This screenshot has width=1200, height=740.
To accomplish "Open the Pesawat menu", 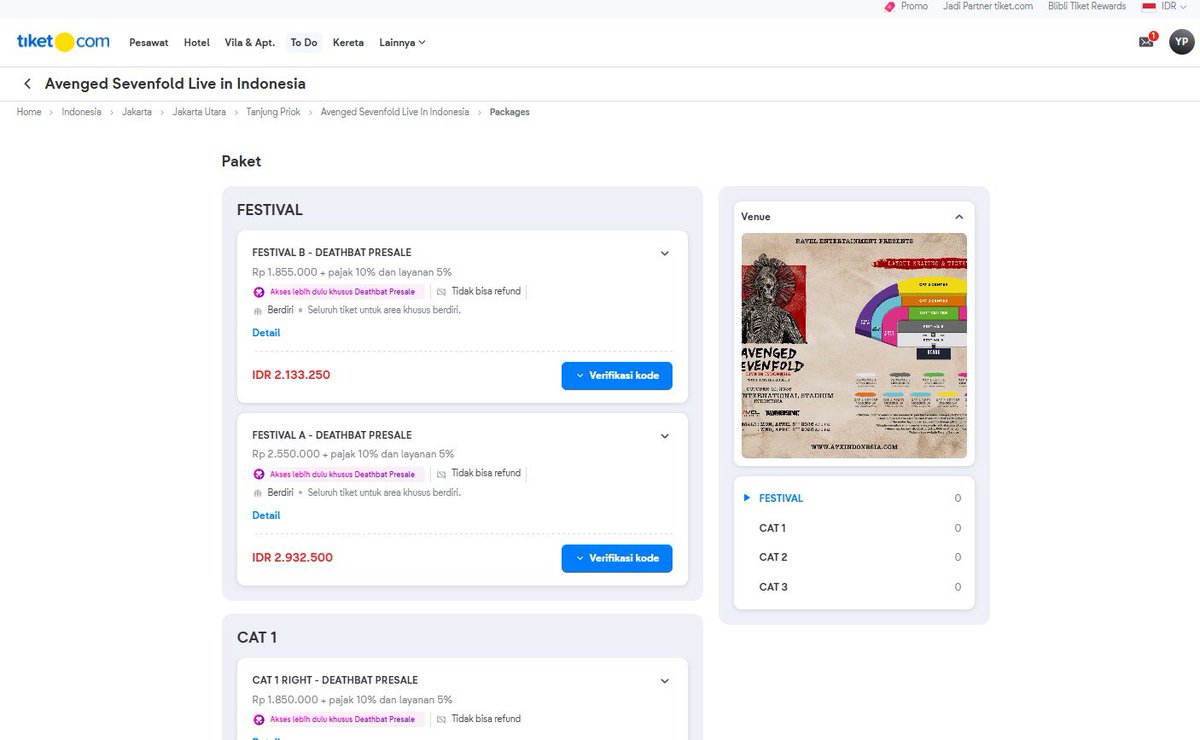I will pos(148,43).
